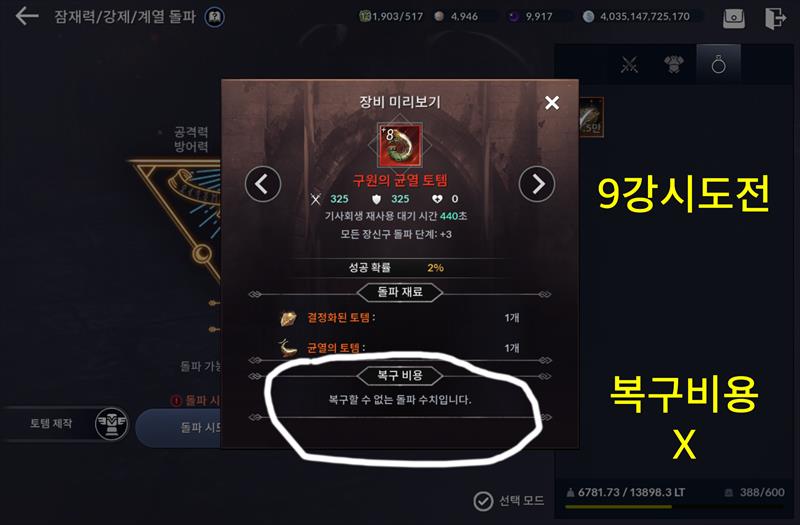This screenshot has height=525, width=800.
Task: Click the inventory weight progress bar
Action: pyautogui.click(x=673, y=507)
